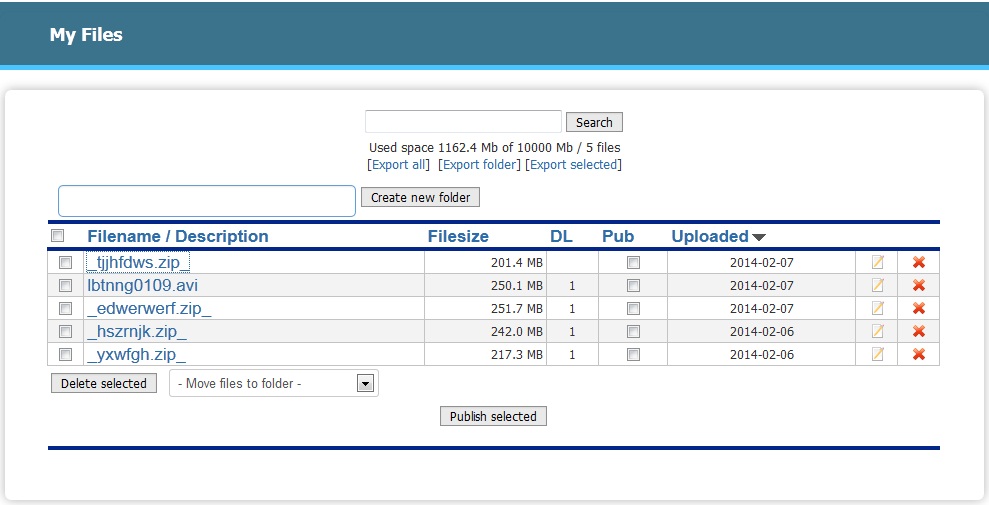The height and width of the screenshot is (505, 989).
Task: Remove lbtnng0109.avi via red X icon
Action: [919, 285]
